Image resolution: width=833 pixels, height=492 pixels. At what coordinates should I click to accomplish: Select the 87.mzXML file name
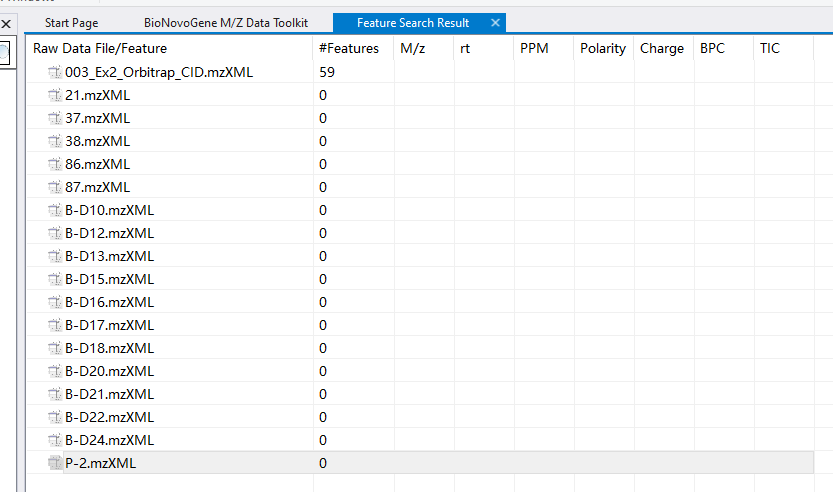coord(97,187)
